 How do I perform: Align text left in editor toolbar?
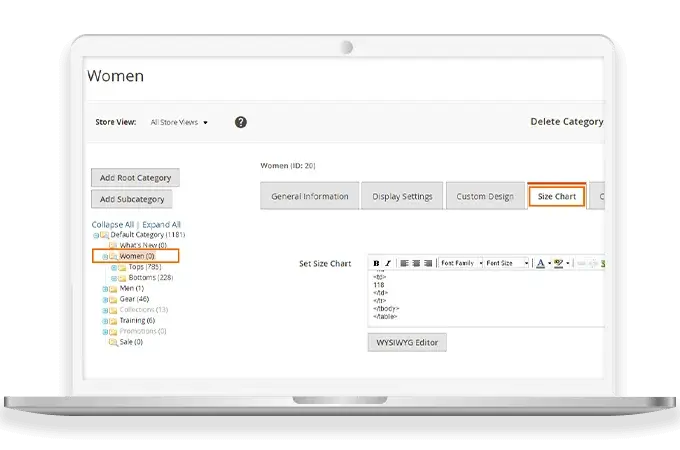click(404, 263)
